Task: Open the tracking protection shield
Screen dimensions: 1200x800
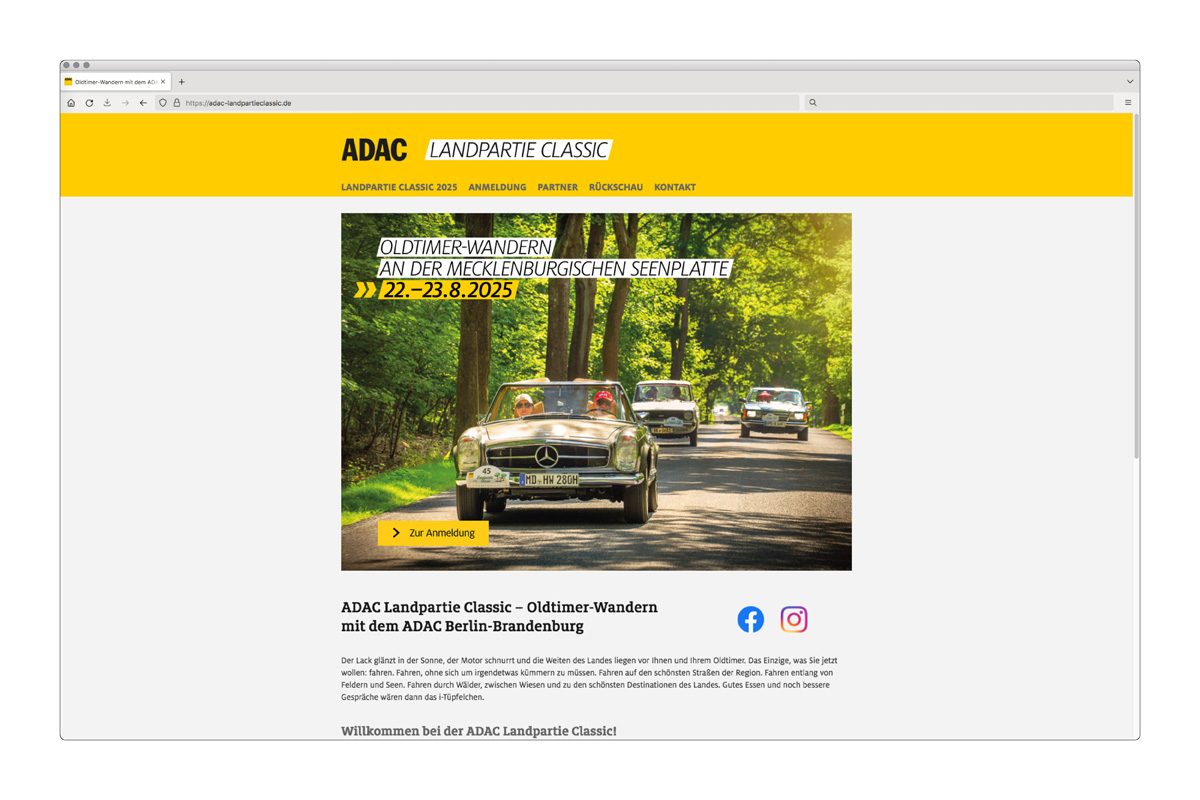Action: [x=163, y=103]
